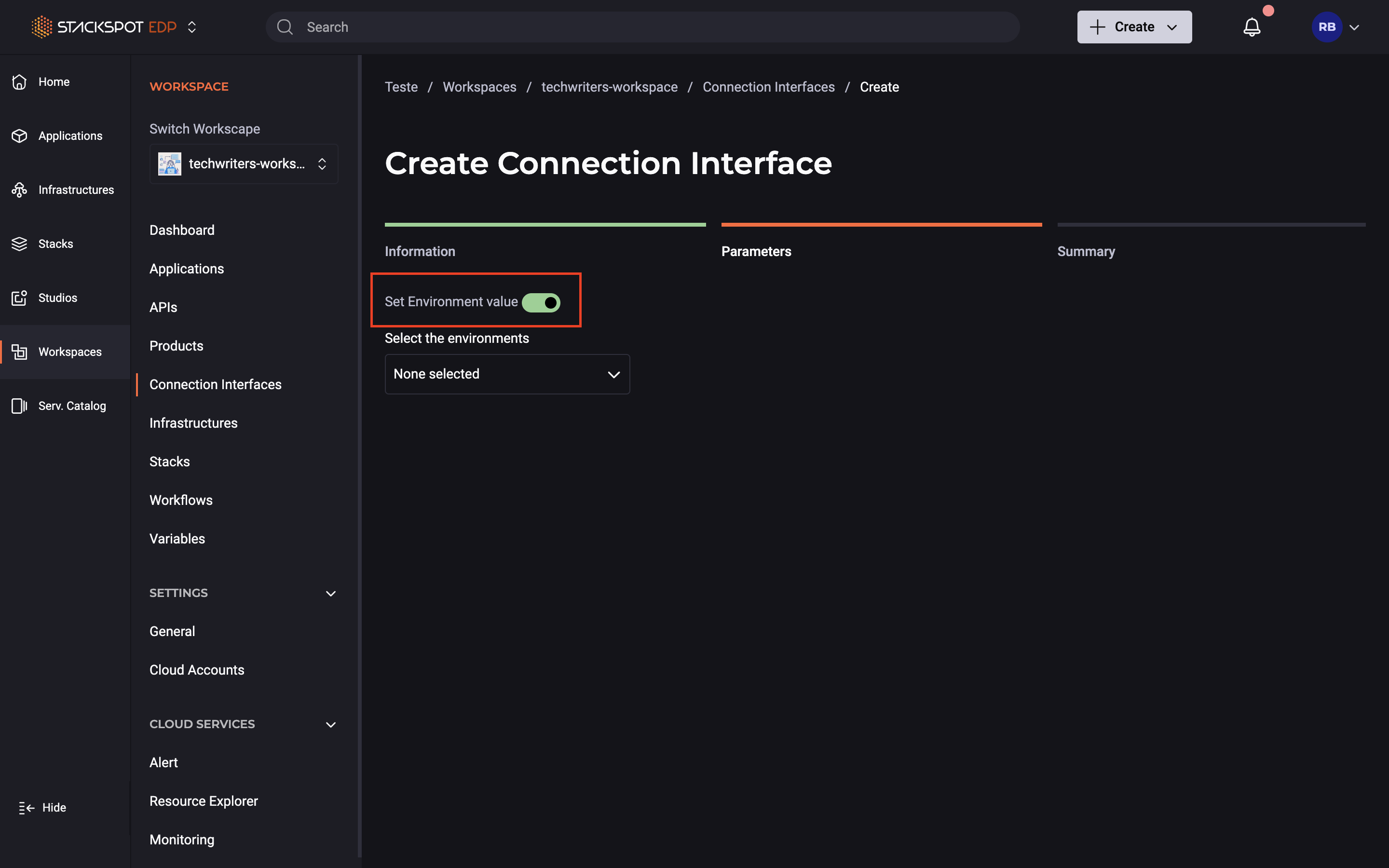The image size is (1389, 868).
Task: Open the environments selection dropdown
Action: 507,374
